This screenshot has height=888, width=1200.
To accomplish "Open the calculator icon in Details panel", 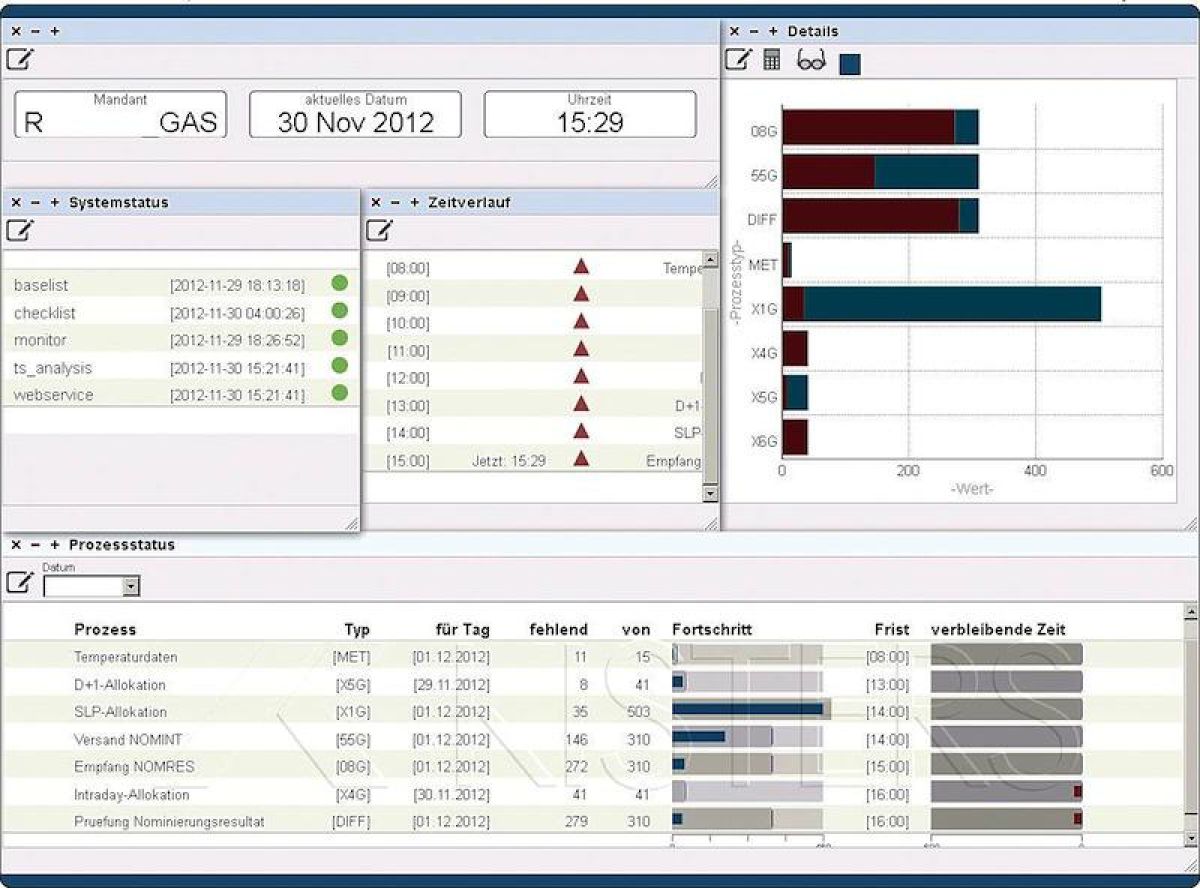I will coord(771,60).
